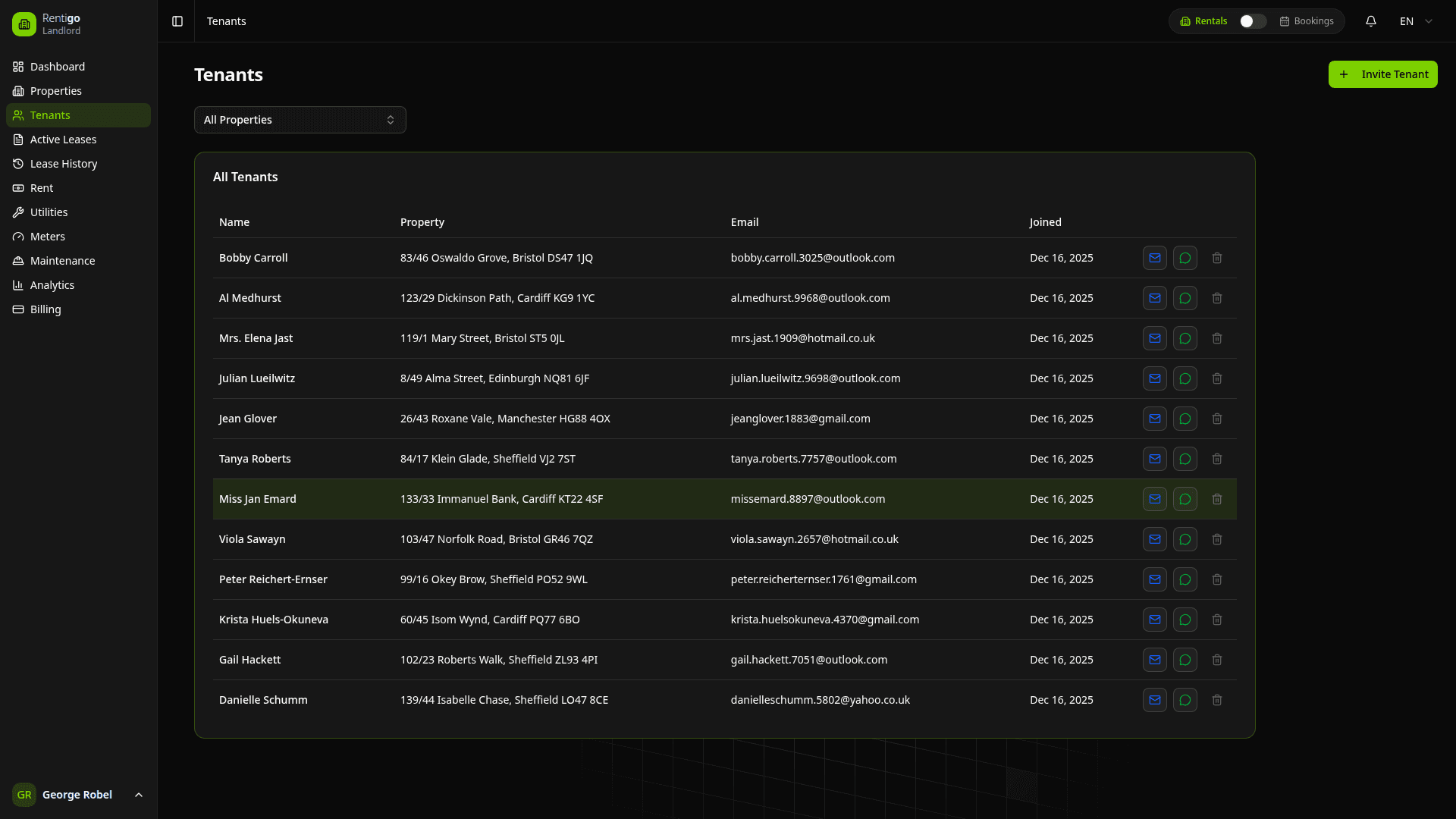Delete Peter Reichert-Ernser via trash icon
The height and width of the screenshot is (819, 1456).
tap(1216, 579)
